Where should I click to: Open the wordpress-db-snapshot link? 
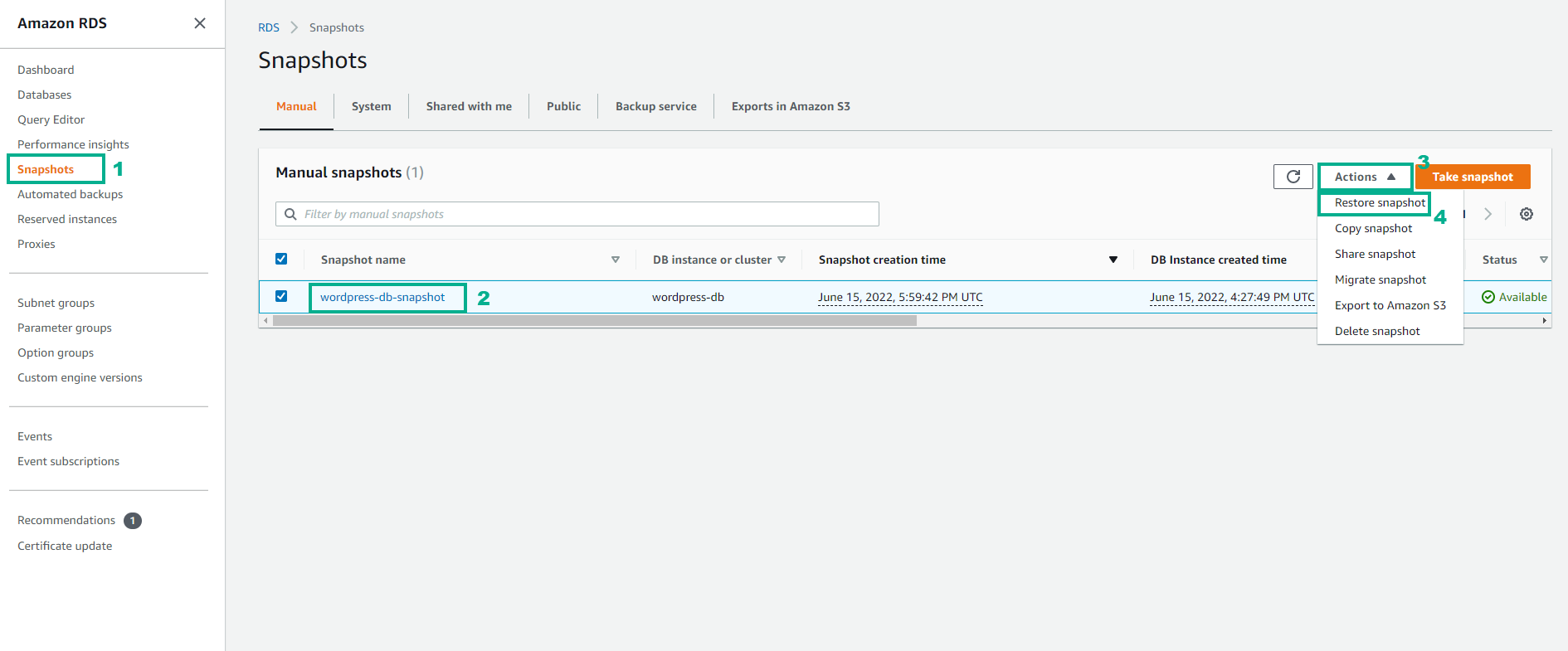pos(382,297)
